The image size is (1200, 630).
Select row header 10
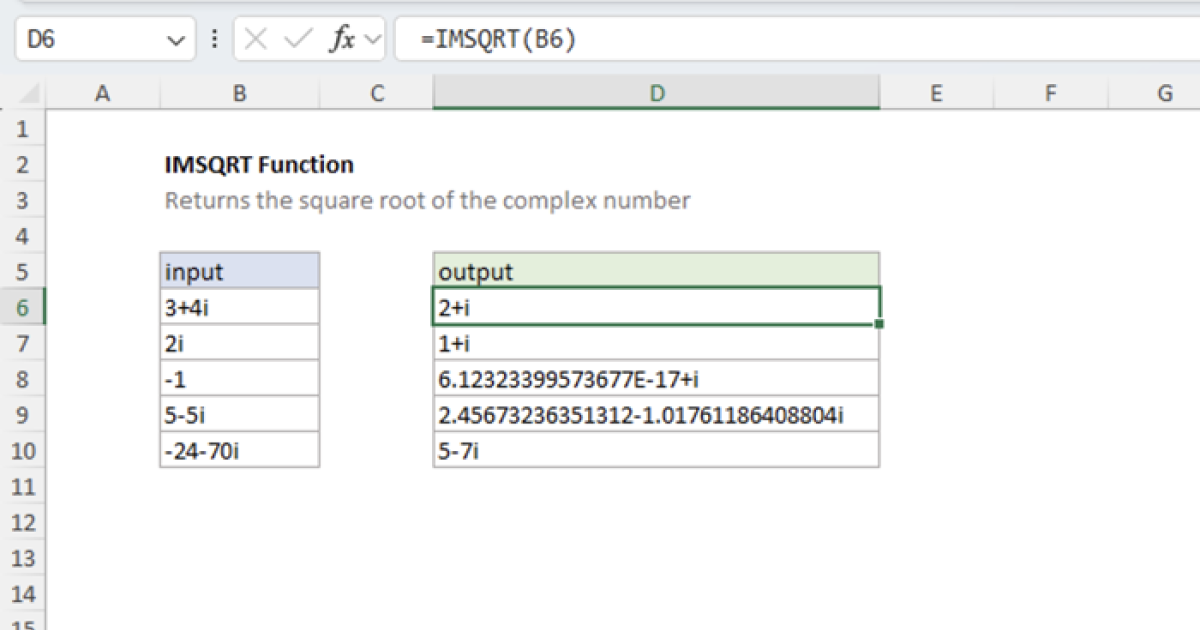[x=24, y=450]
